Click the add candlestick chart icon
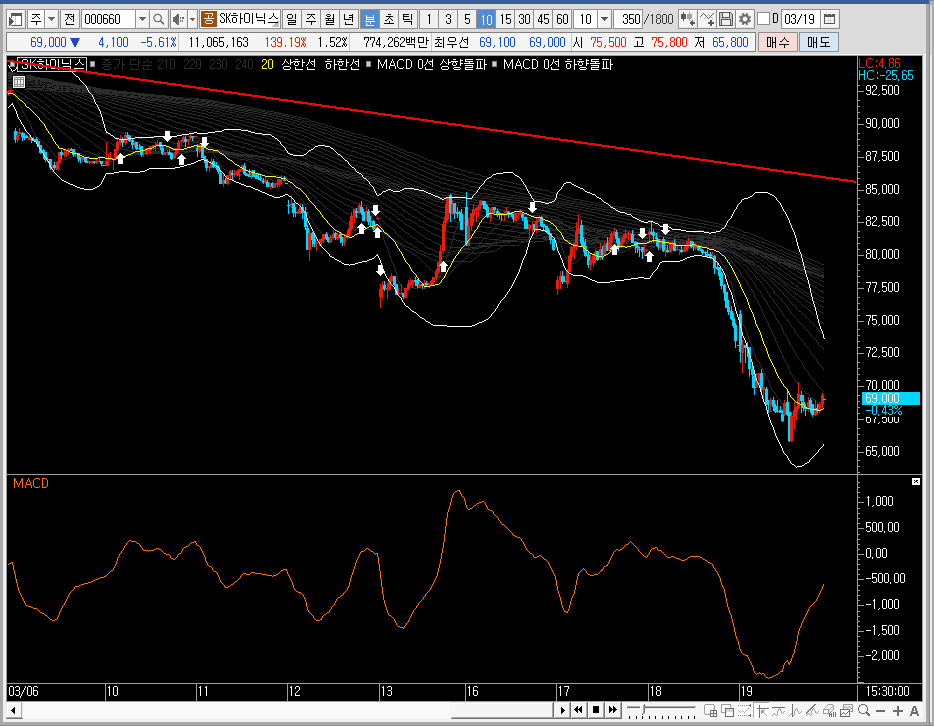This screenshot has width=934, height=726. (687, 20)
